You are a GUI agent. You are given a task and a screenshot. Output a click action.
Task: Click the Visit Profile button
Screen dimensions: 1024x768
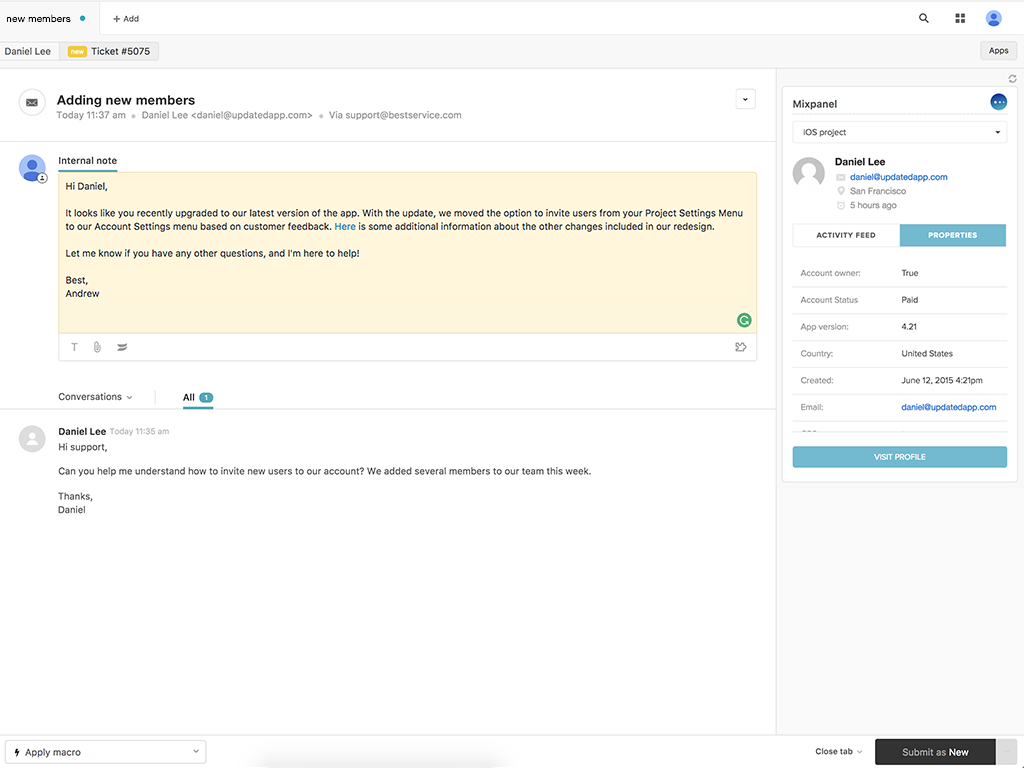click(x=899, y=457)
